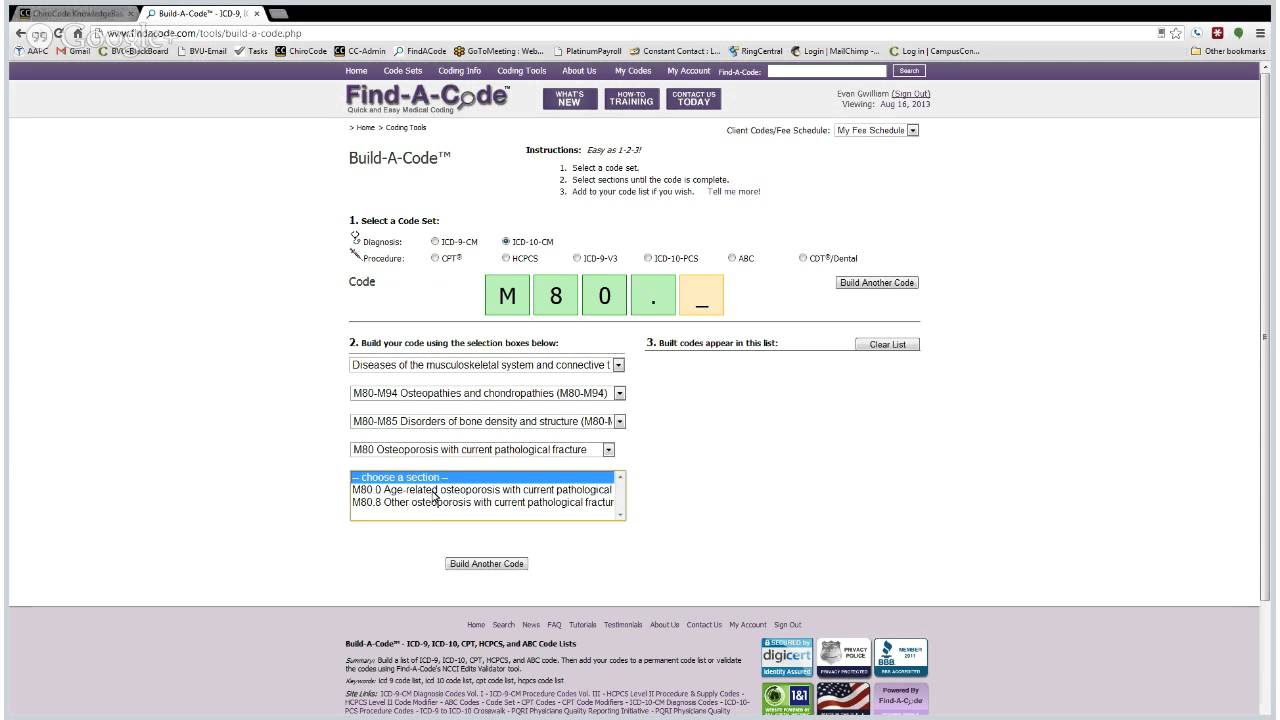
Task: Open the Code Sets menu
Action: (x=403, y=71)
